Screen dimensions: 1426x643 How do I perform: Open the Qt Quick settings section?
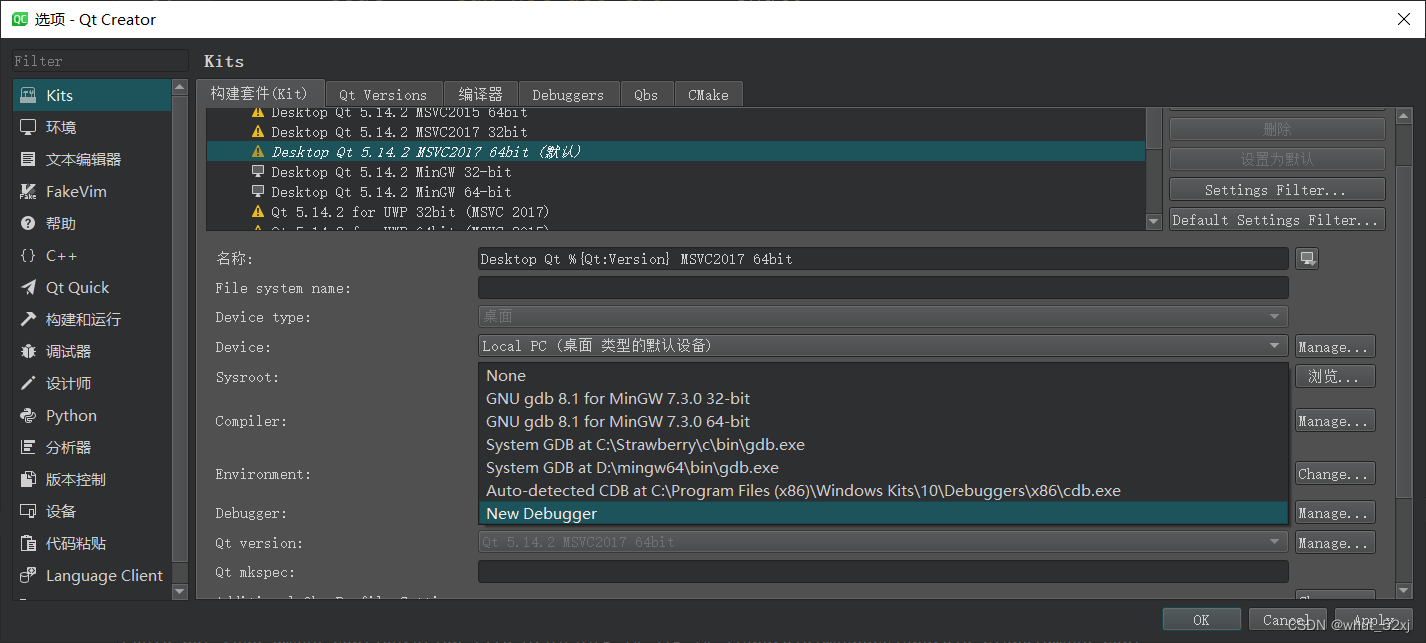point(79,287)
